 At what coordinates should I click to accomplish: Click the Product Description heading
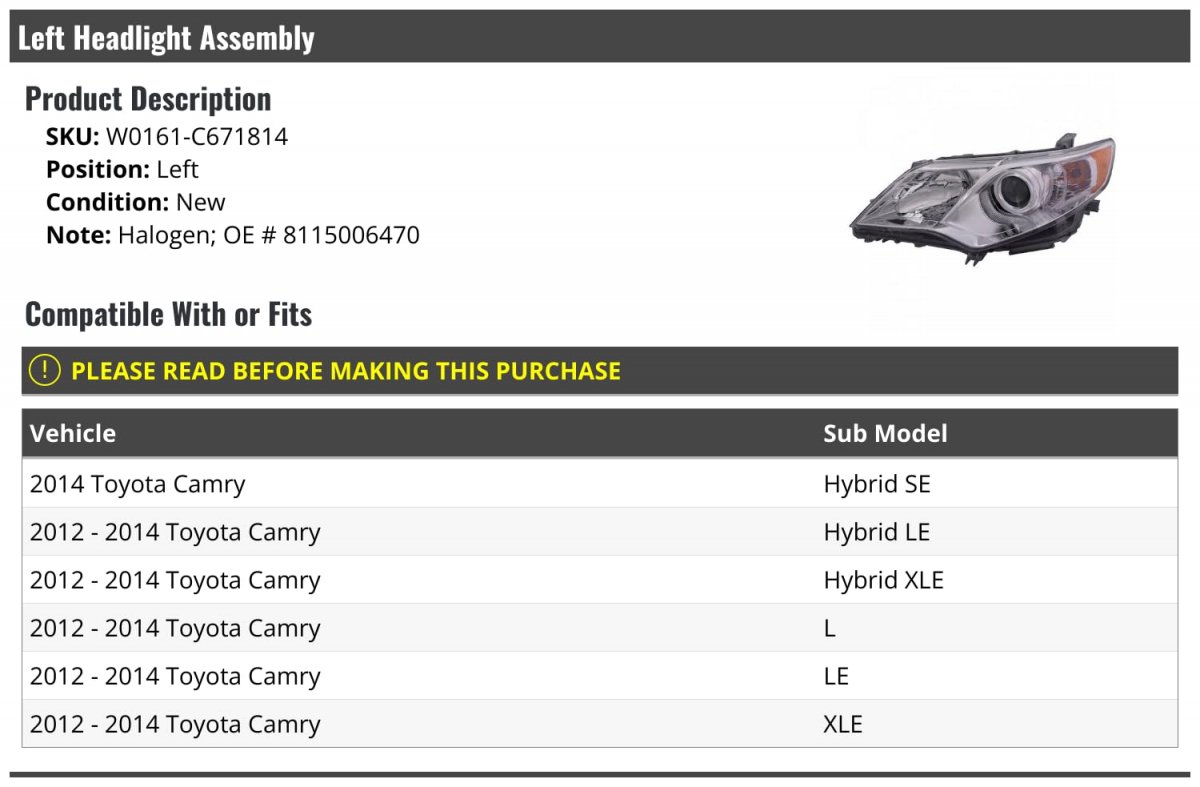point(148,99)
